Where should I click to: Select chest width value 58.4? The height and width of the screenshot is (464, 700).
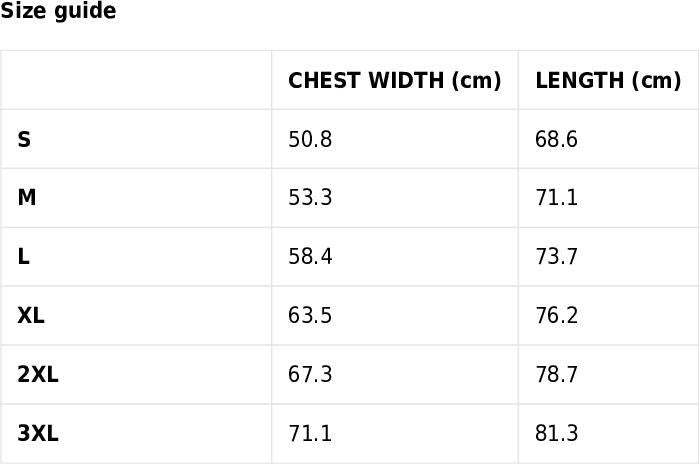(310, 257)
